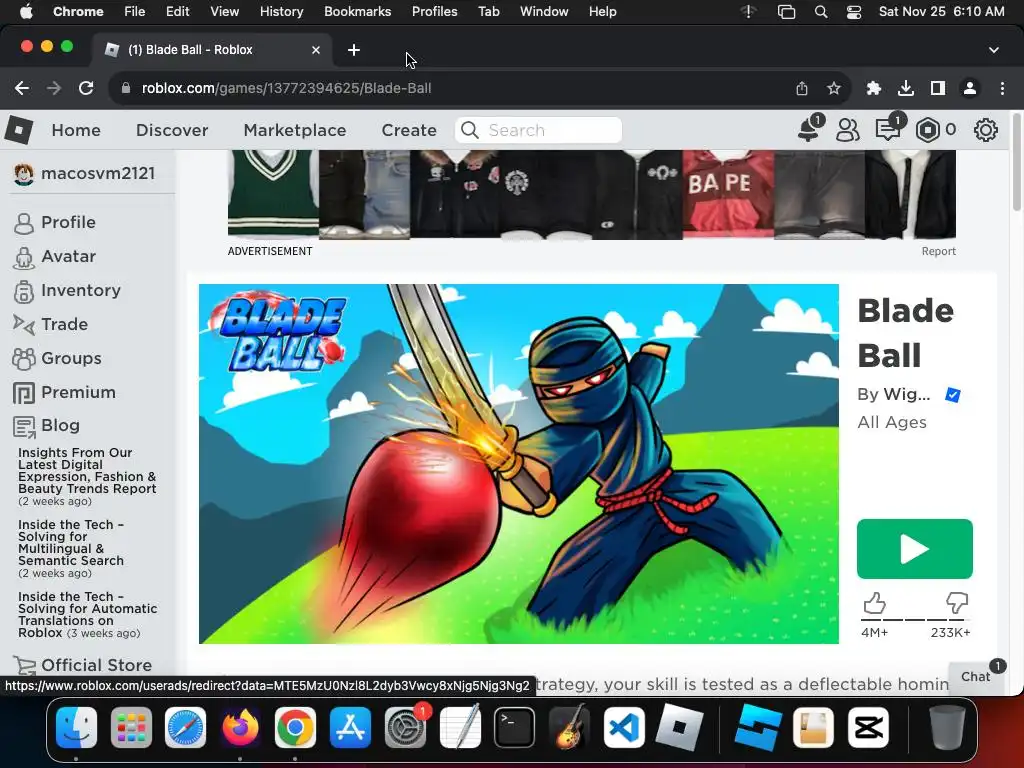This screenshot has height=768, width=1024.
Task: Open Create in Roblox navigation
Action: point(409,130)
